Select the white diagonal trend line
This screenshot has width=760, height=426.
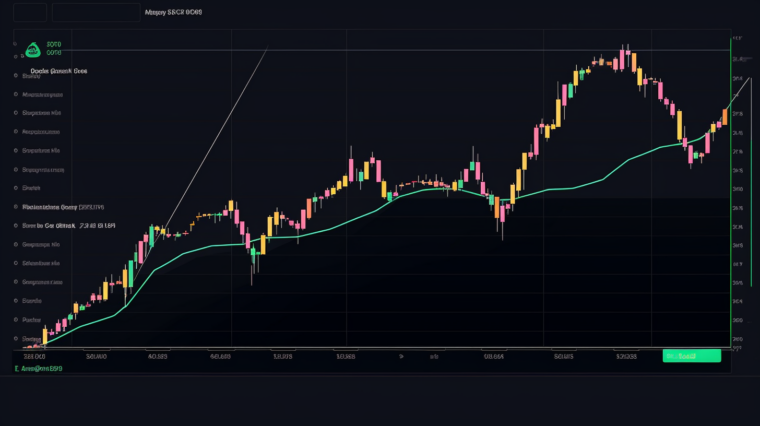215,140
